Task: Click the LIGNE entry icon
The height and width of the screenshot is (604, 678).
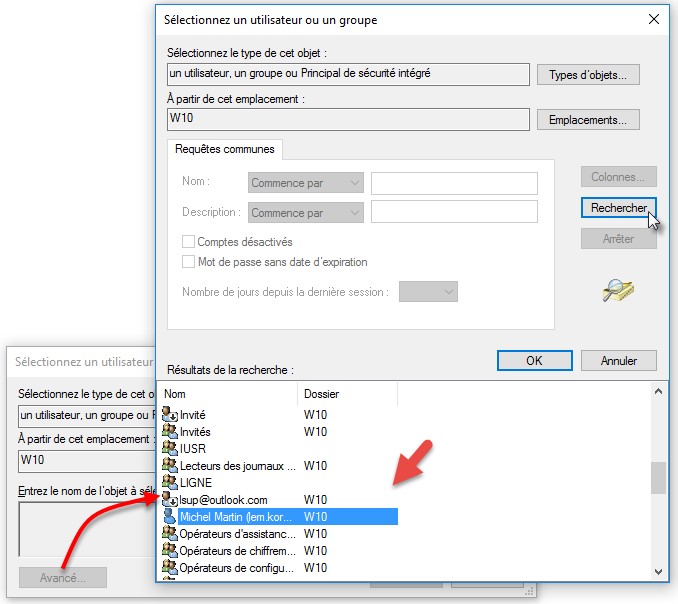Action: (170, 483)
